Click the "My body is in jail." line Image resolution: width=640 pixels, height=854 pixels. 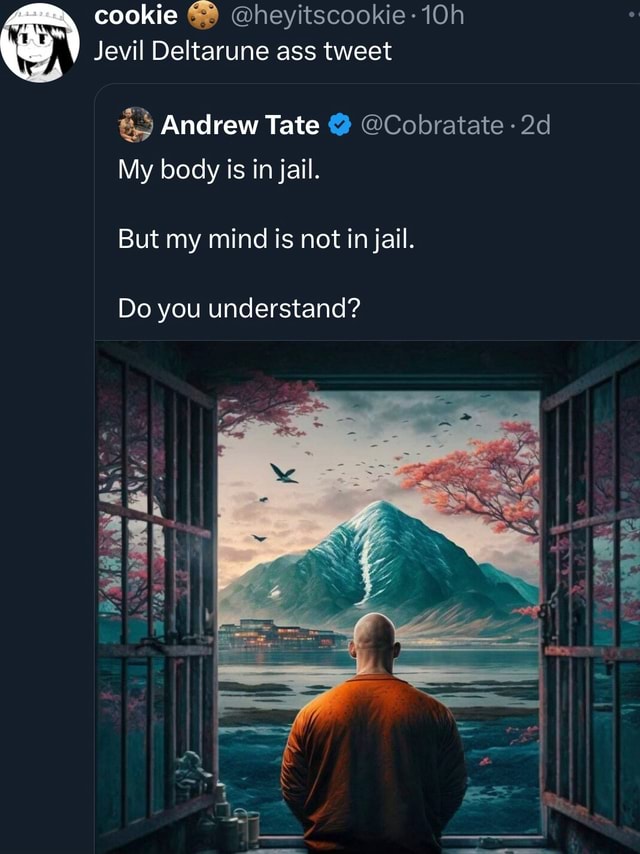click(219, 170)
